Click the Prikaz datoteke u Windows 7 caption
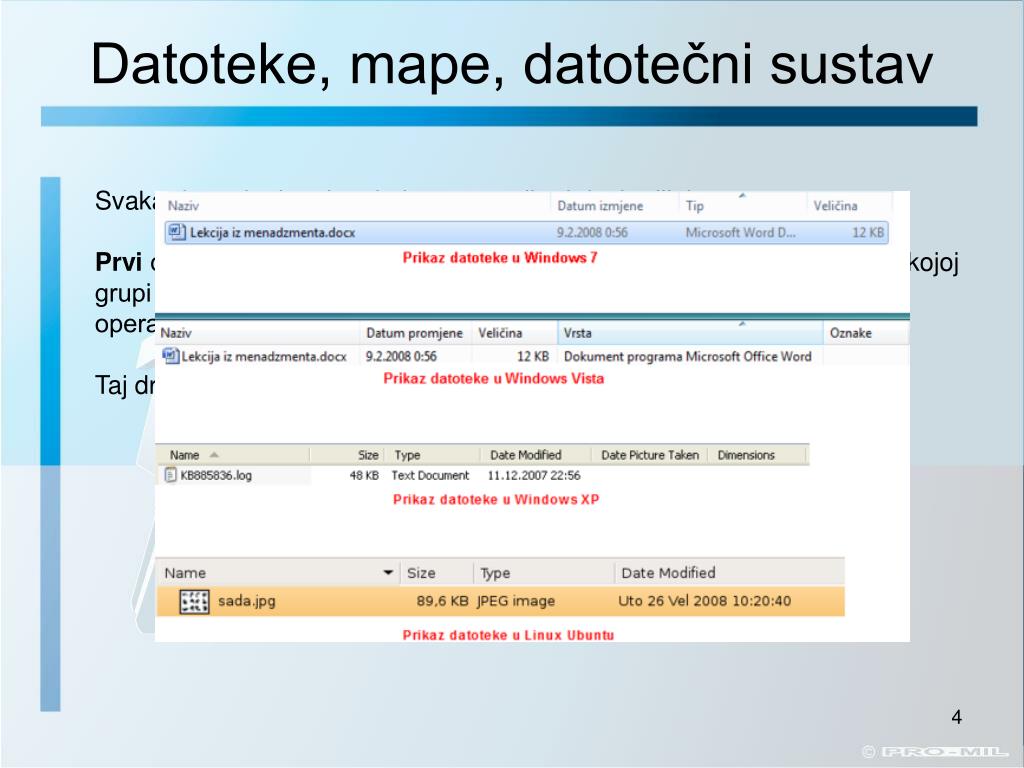 click(x=500, y=258)
